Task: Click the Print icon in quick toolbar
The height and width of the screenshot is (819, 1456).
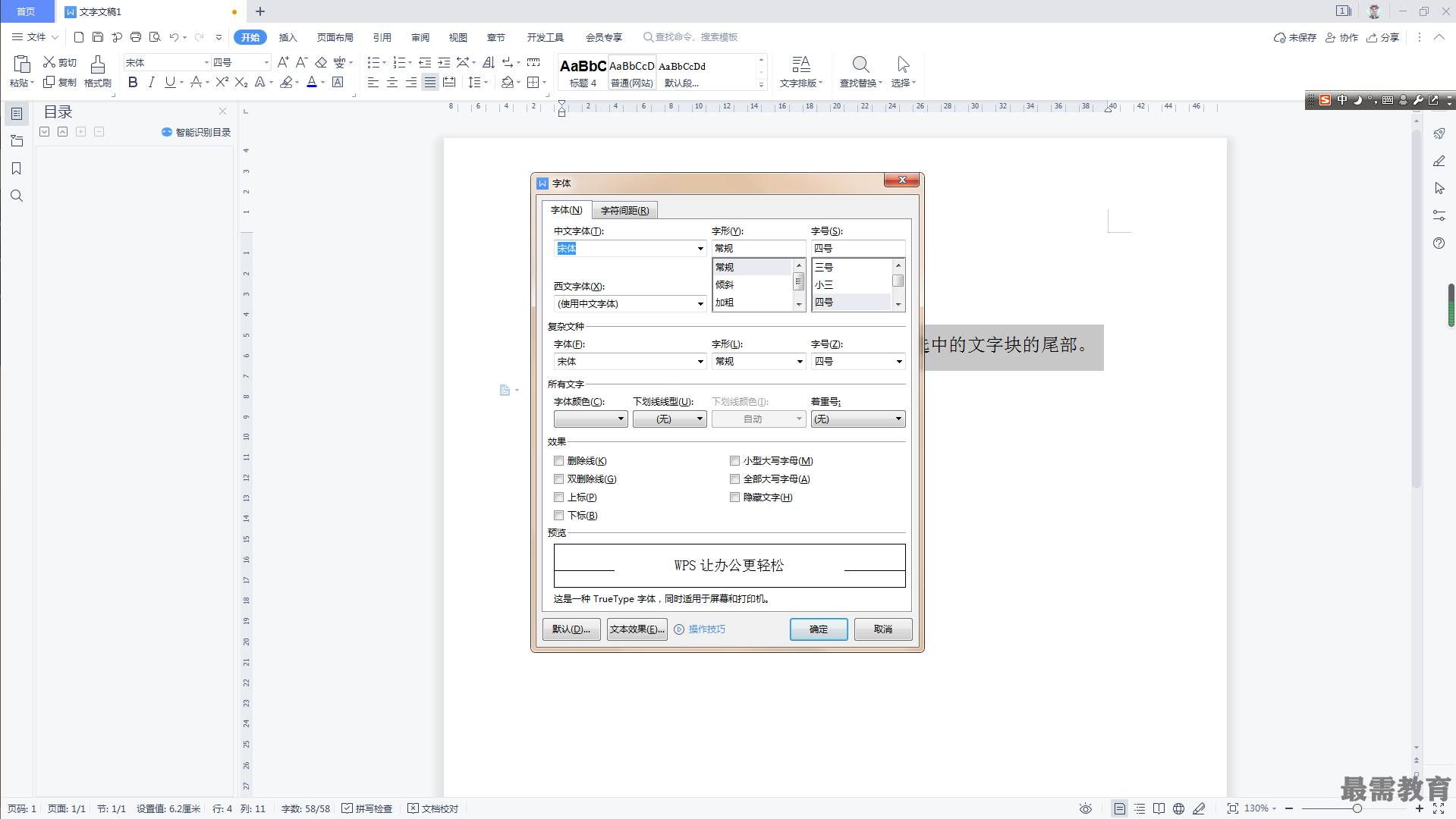Action: point(136,37)
